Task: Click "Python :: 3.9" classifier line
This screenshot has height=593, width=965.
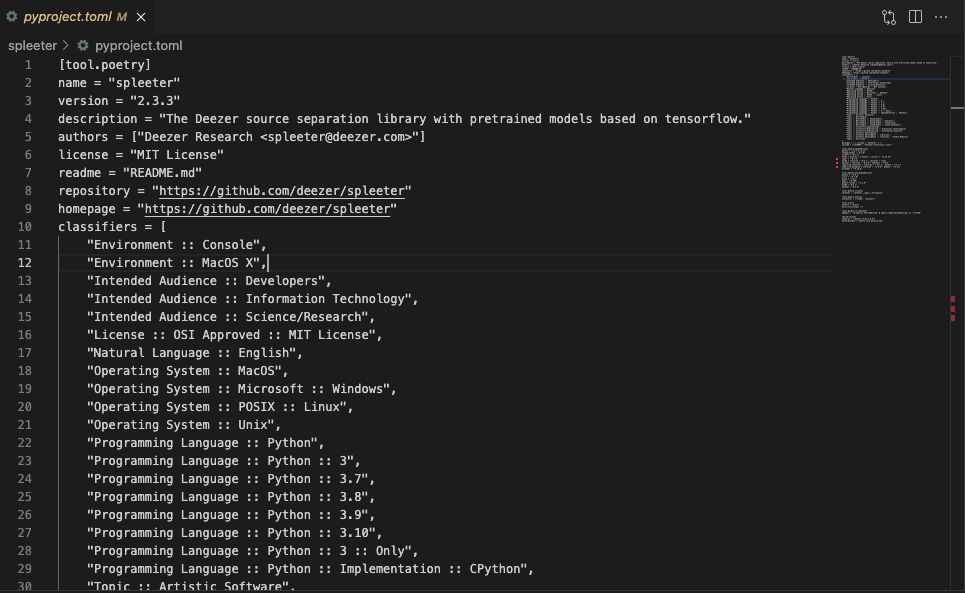Action: [x=231, y=515]
